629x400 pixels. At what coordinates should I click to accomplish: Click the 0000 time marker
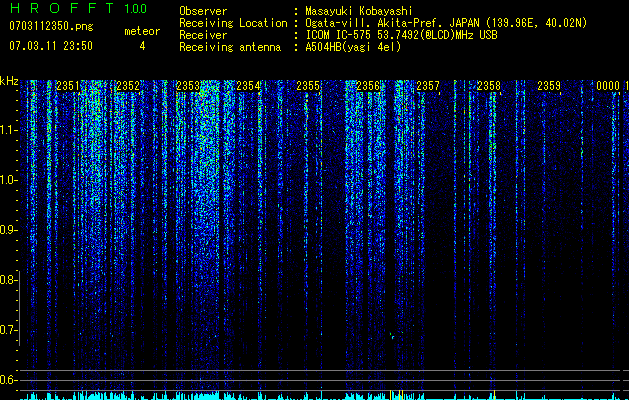tap(608, 86)
